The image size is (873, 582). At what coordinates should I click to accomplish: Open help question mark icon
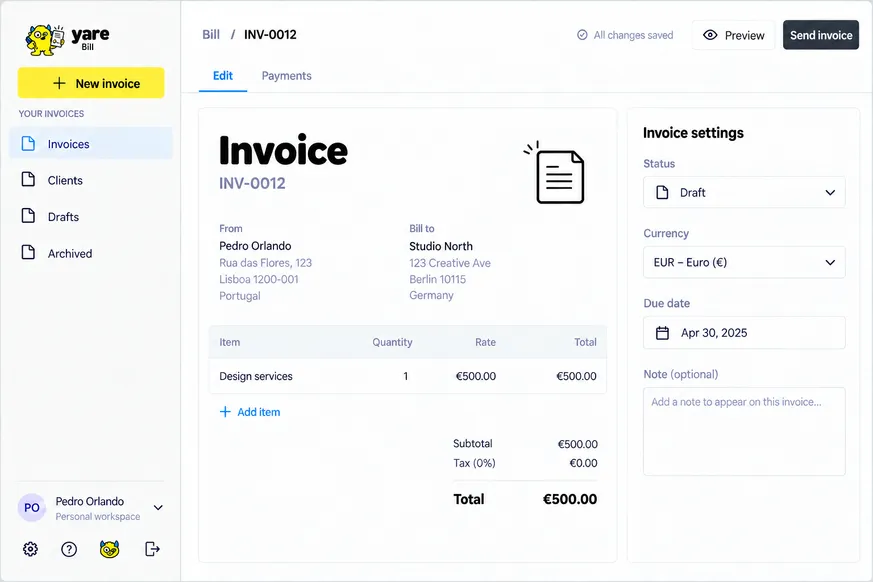click(69, 550)
